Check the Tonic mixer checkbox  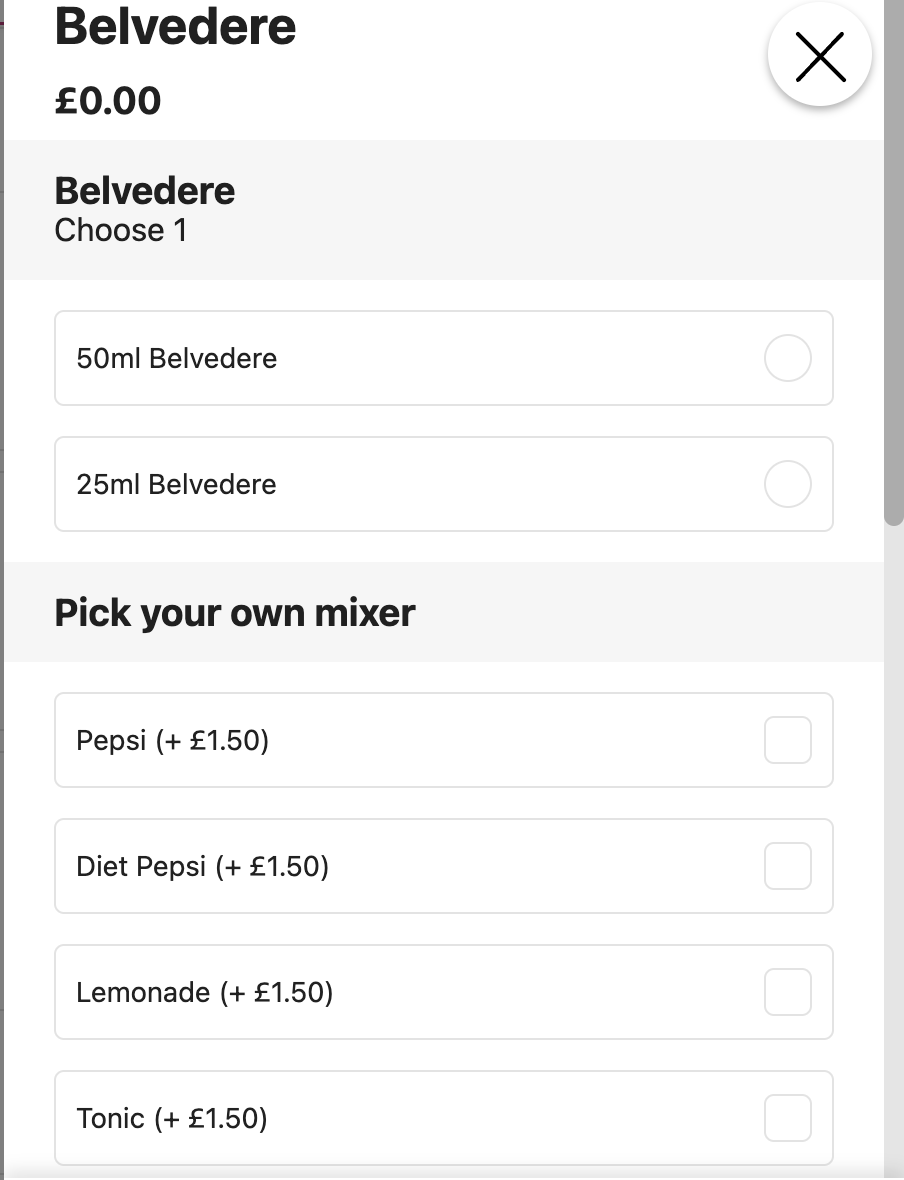point(787,1118)
